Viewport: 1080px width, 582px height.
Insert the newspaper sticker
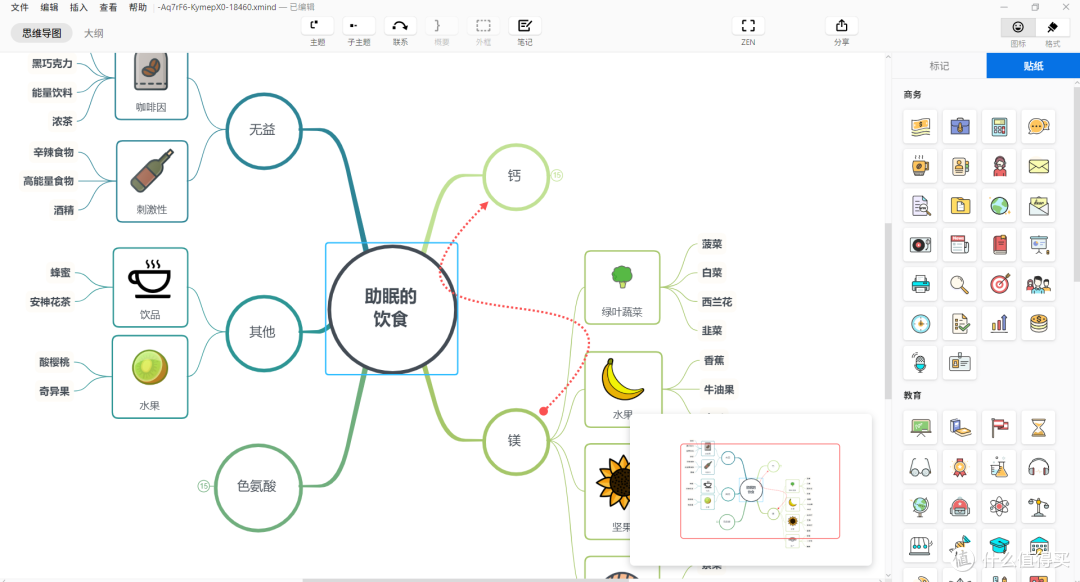959,245
